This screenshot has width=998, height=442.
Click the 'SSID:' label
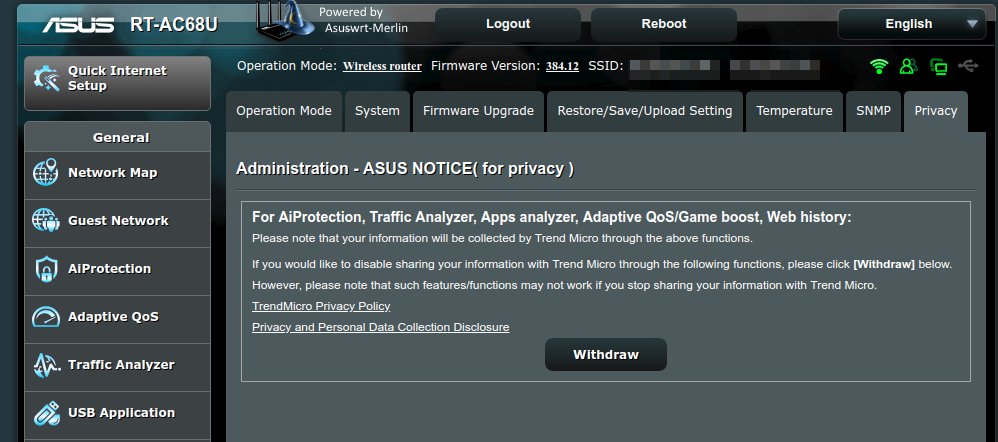(x=605, y=66)
